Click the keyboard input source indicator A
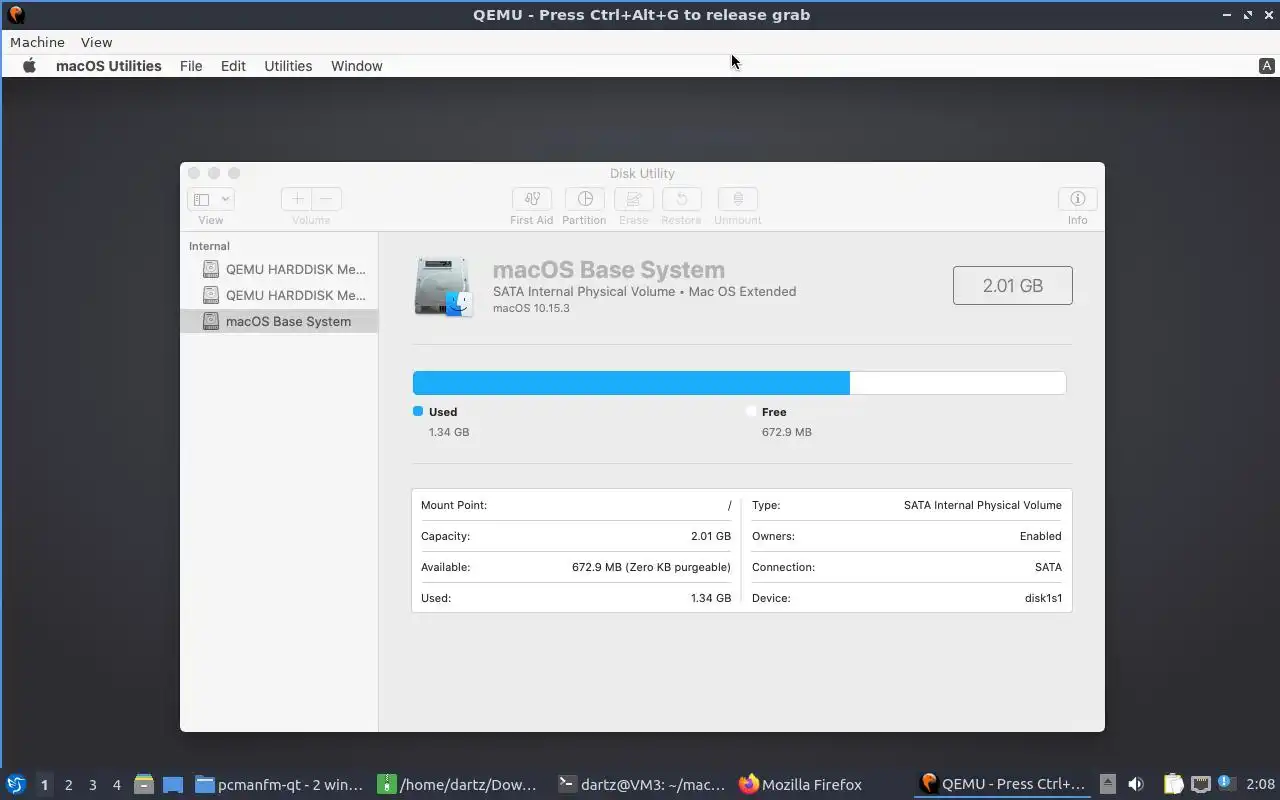 pyautogui.click(x=1266, y=66)
